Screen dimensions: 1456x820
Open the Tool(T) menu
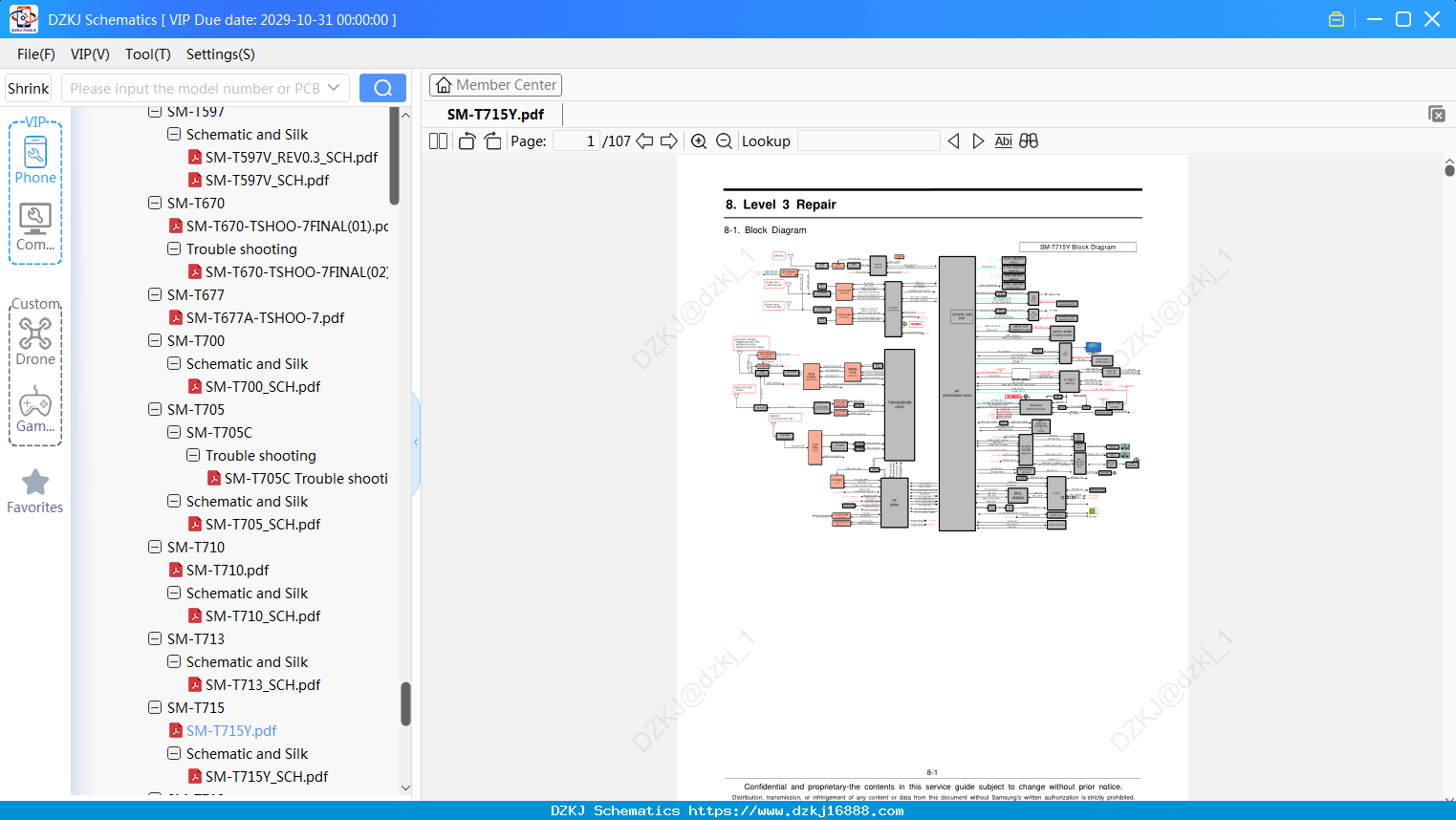click(x=148, y=54)
